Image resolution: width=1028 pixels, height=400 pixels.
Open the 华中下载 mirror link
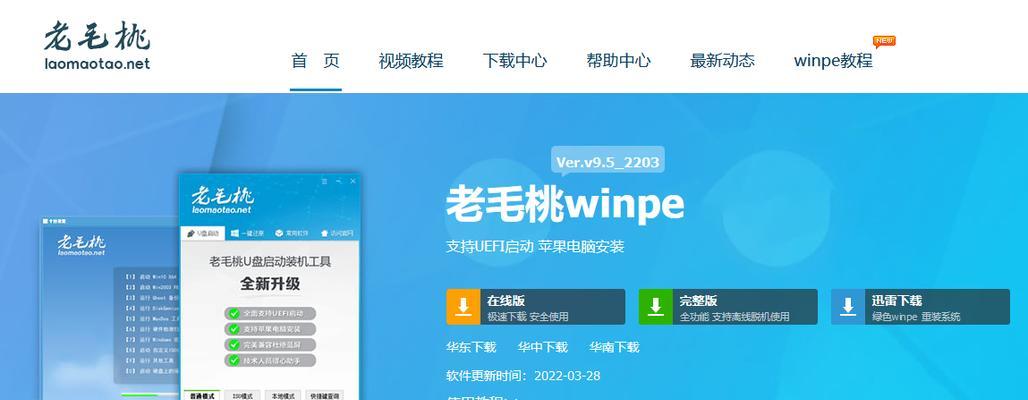(542, 347)
